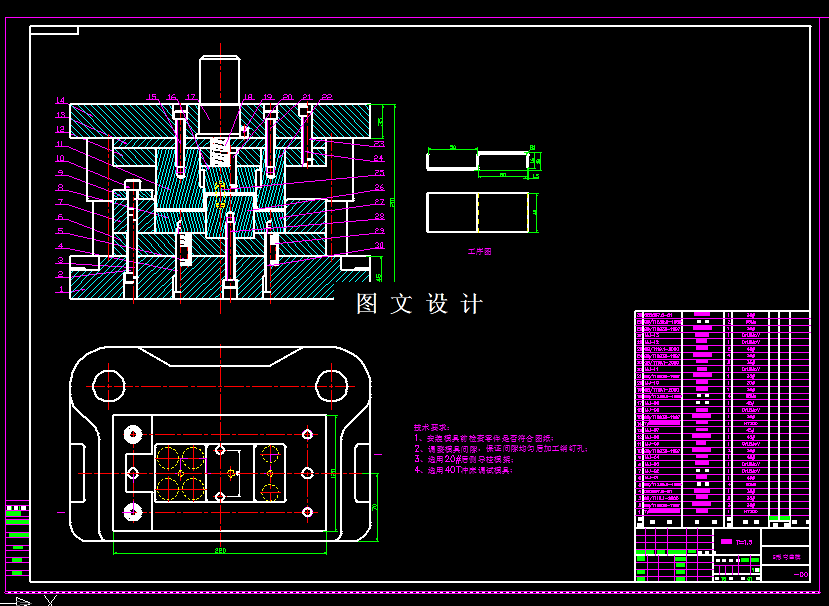Select part number label 3
829x606 pixels.
(61, 260)
